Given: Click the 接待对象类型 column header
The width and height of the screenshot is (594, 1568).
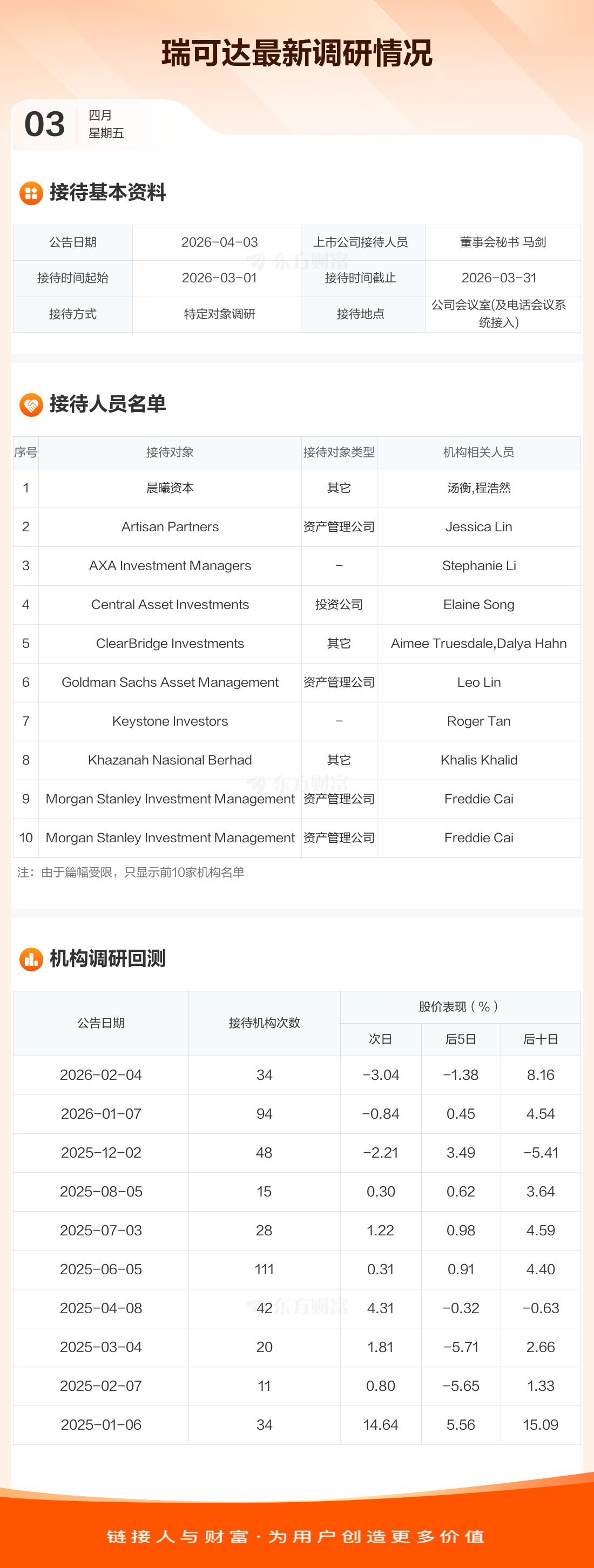Looking at the screenshot, I should [339, 452].
